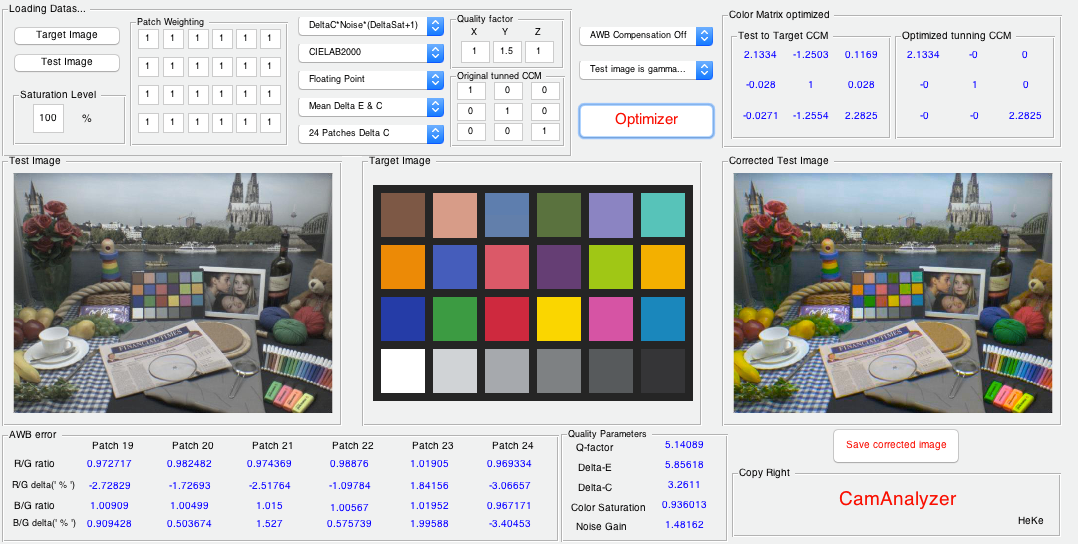Click the Corrected Test Image preview

coord(892,293)
